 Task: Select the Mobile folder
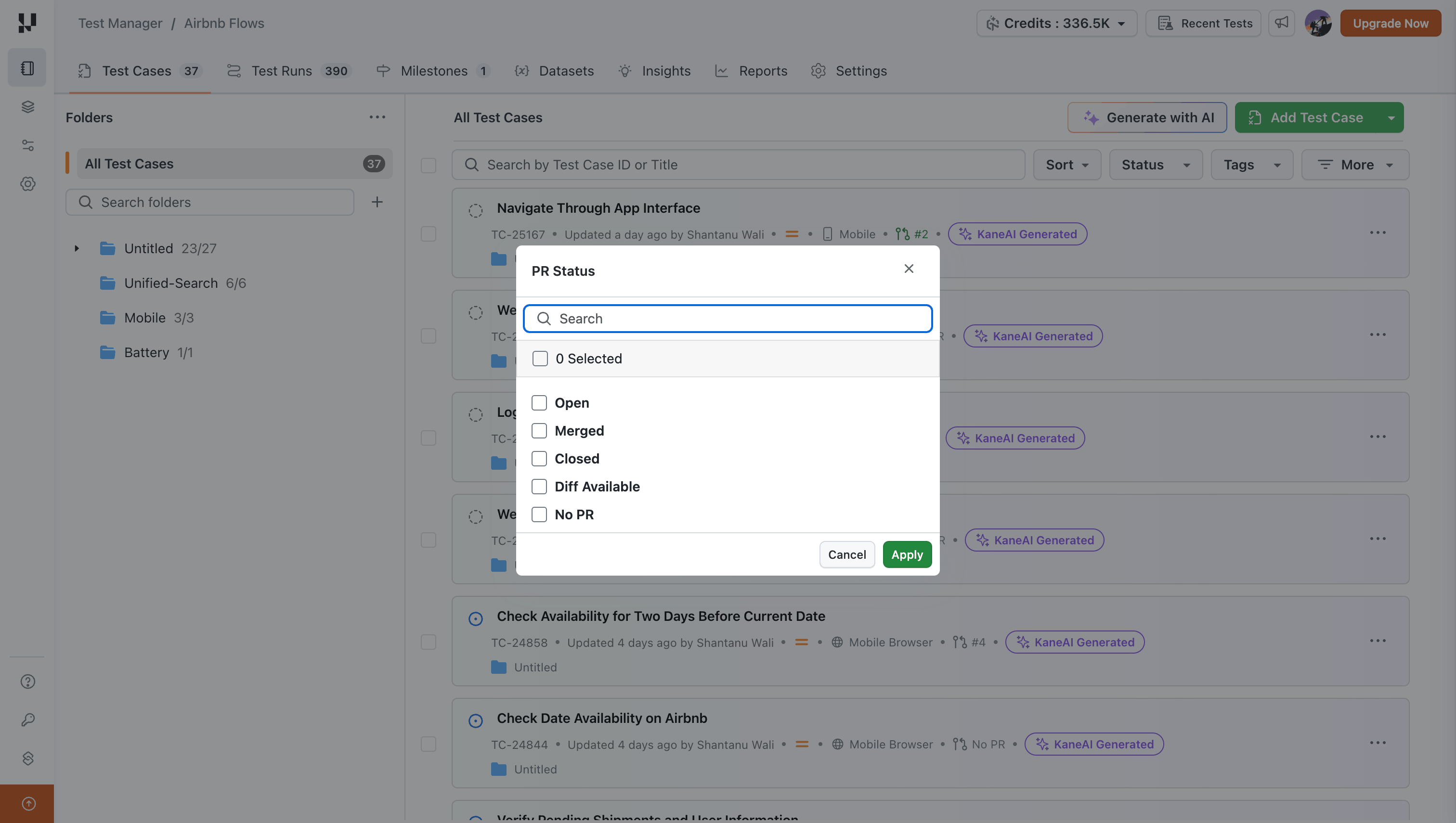(145, 318)
